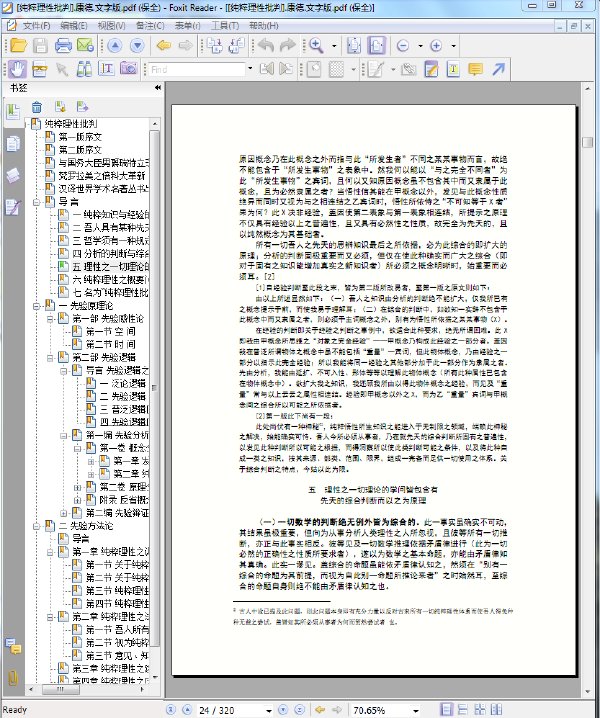Collapse the 第一部 先验感性论 node
Viewport: 600px width, 718px height.
50,319
